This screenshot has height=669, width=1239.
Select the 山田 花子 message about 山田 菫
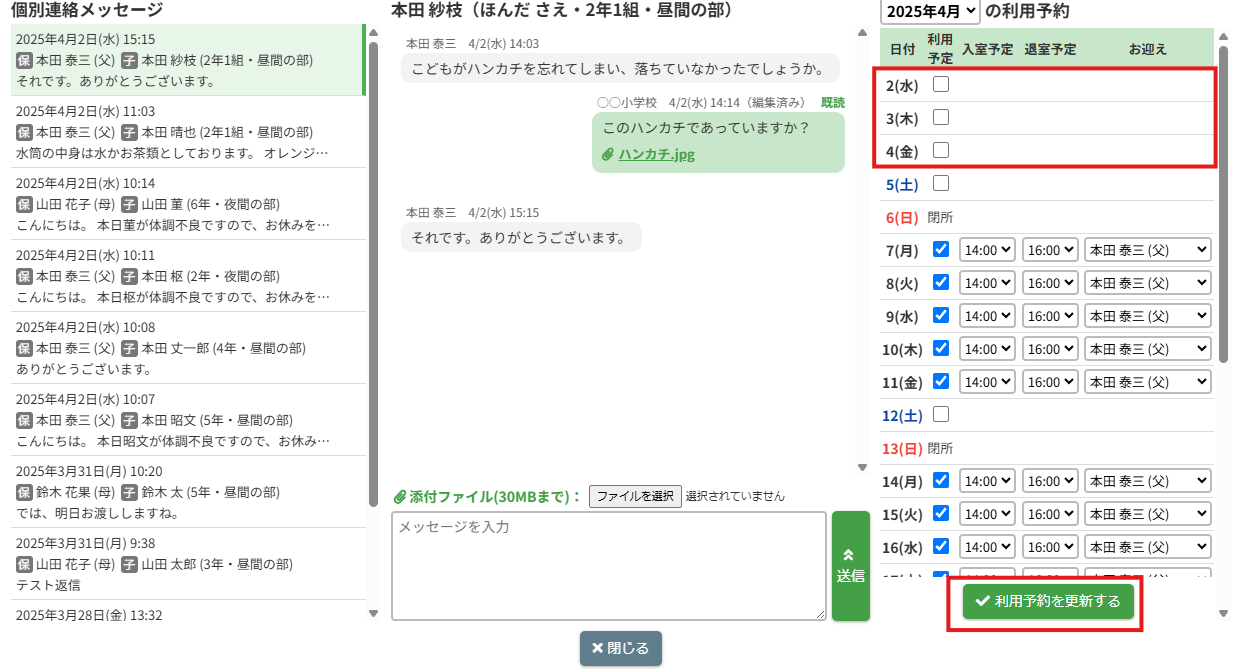tap(187, 204)
